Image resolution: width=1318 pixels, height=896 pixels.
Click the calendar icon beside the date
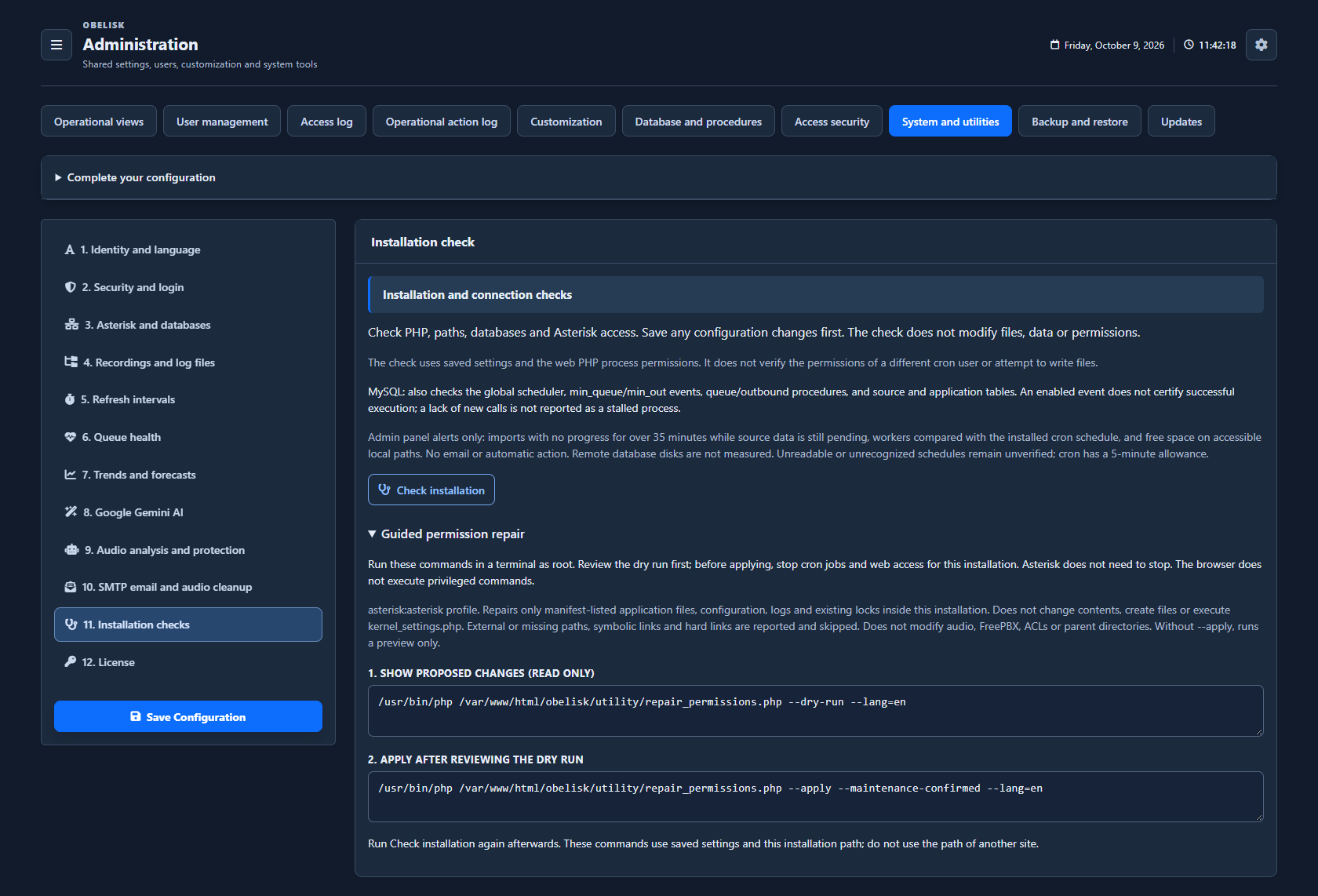(x=1054, y=45)
